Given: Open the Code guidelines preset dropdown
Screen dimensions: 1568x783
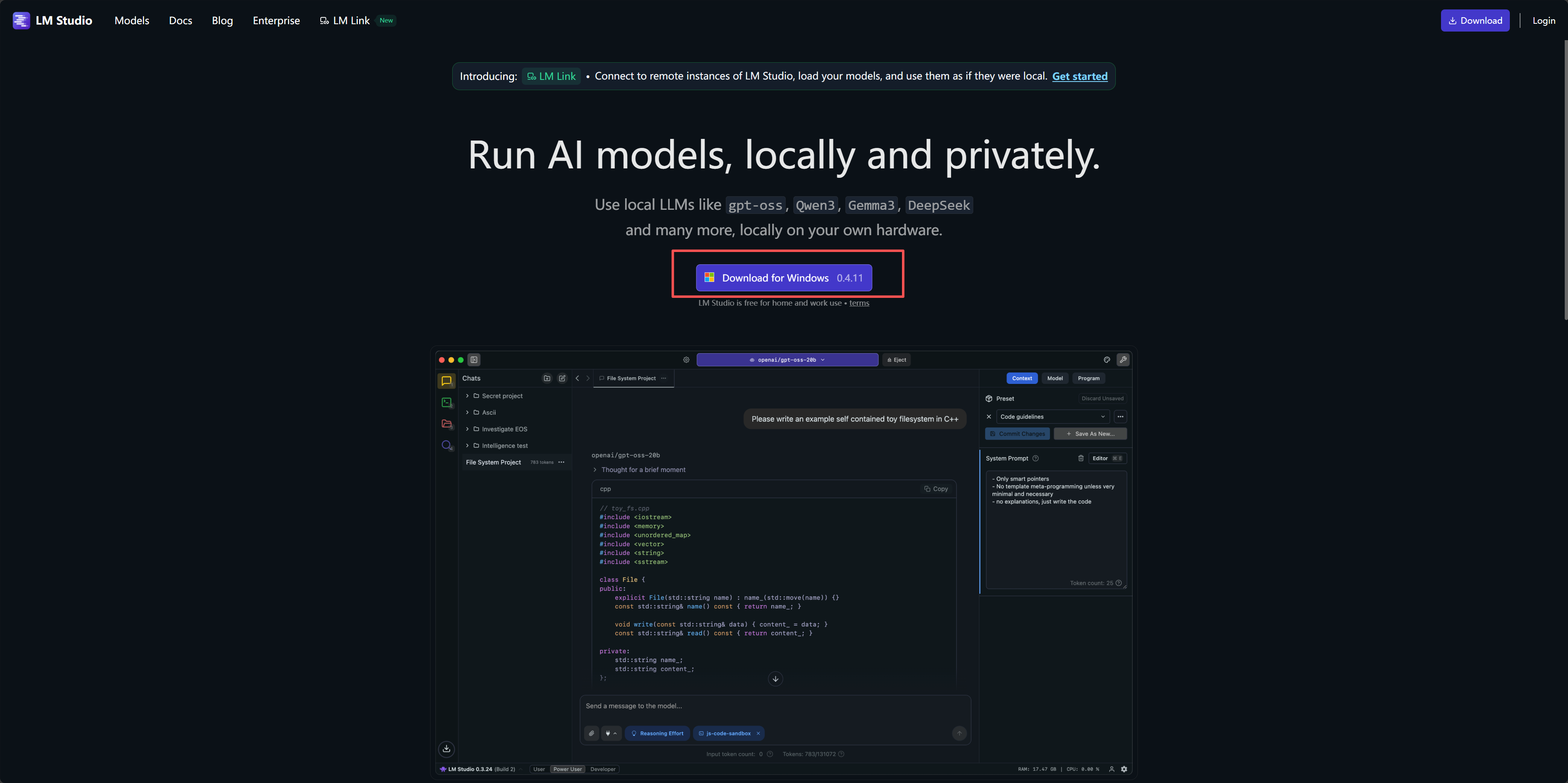Looking at the screenshot, I should pos(1053,417).
